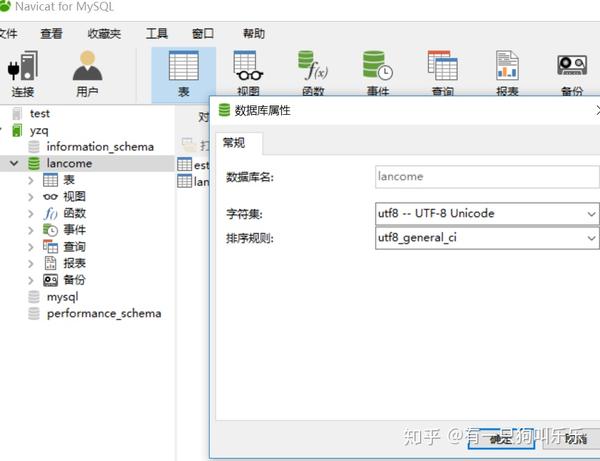600x461 pixels.
Task: Open the Report (报表) toolbar icon
Action: (x=507, y=73)
